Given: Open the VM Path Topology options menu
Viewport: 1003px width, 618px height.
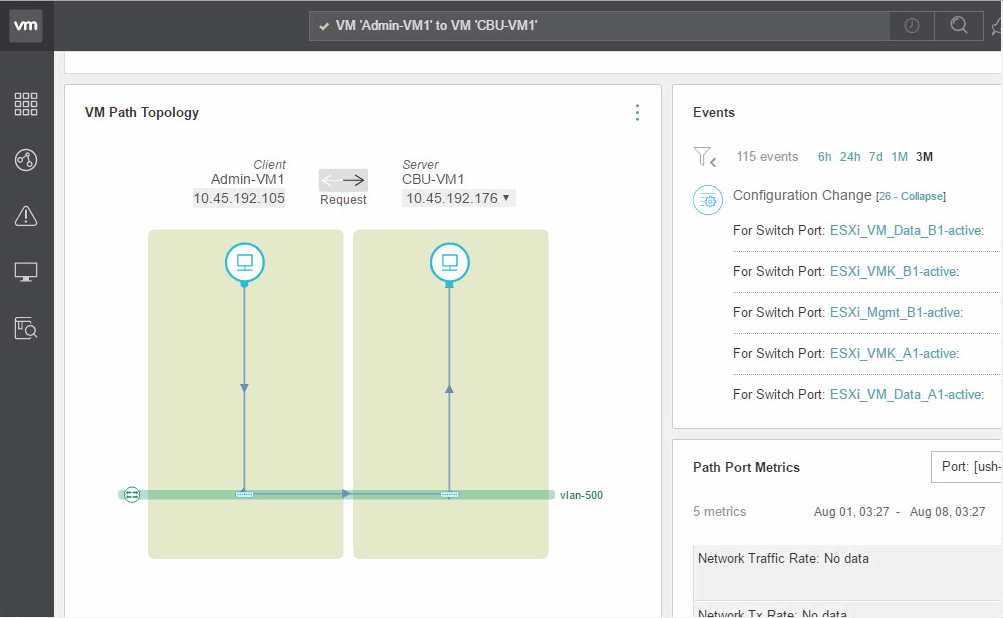Looking at the screenshot, I should [637, 112].
